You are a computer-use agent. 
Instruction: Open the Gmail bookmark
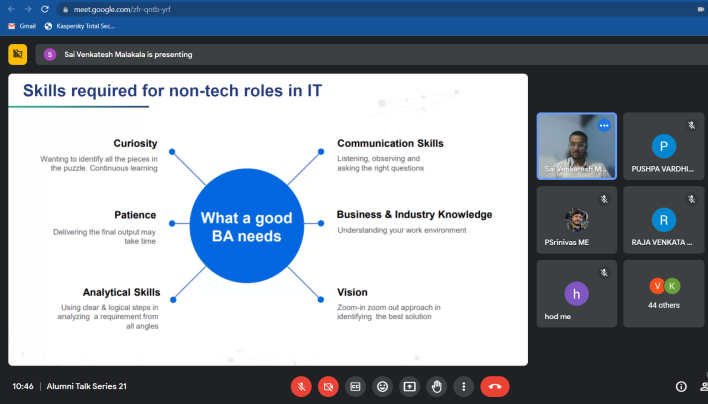[x=21, y=26]
